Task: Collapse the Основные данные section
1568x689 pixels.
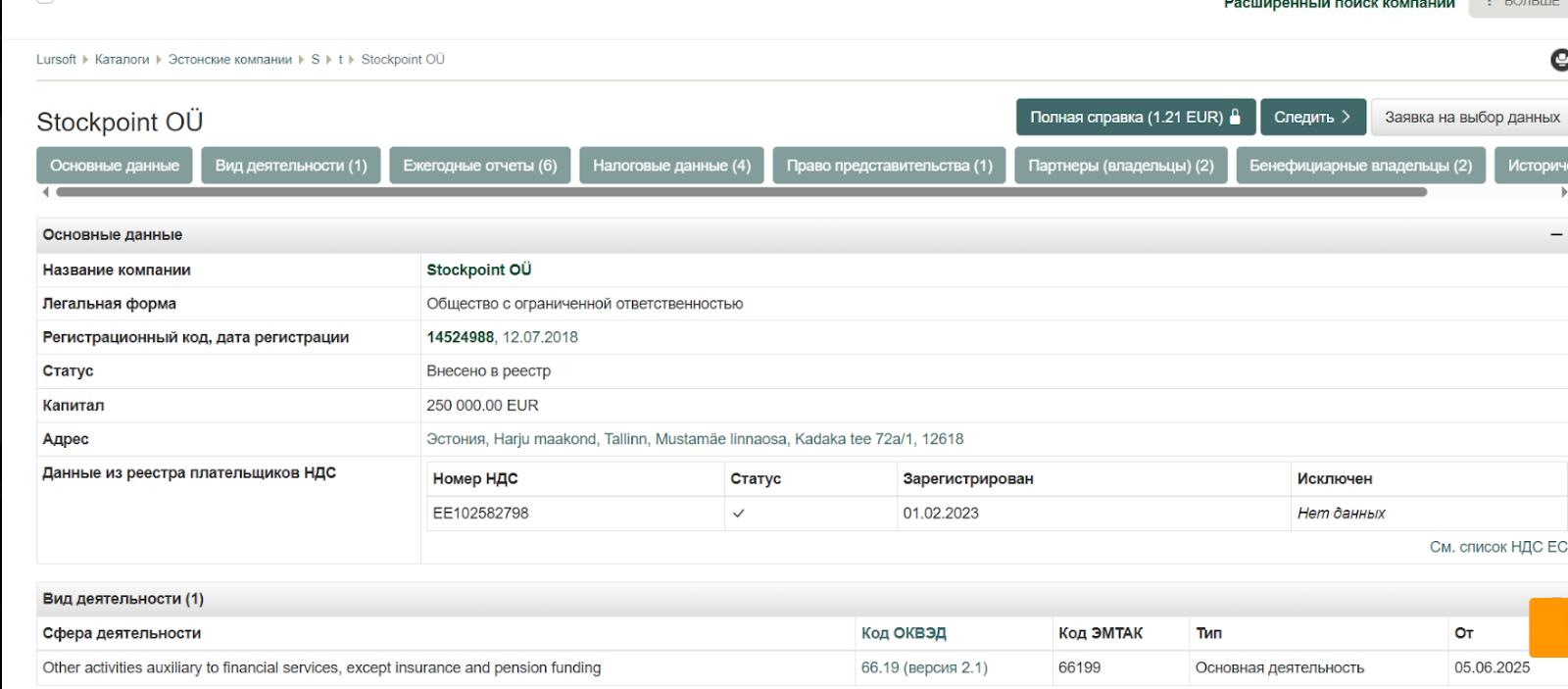Action: pos(1556,235)
